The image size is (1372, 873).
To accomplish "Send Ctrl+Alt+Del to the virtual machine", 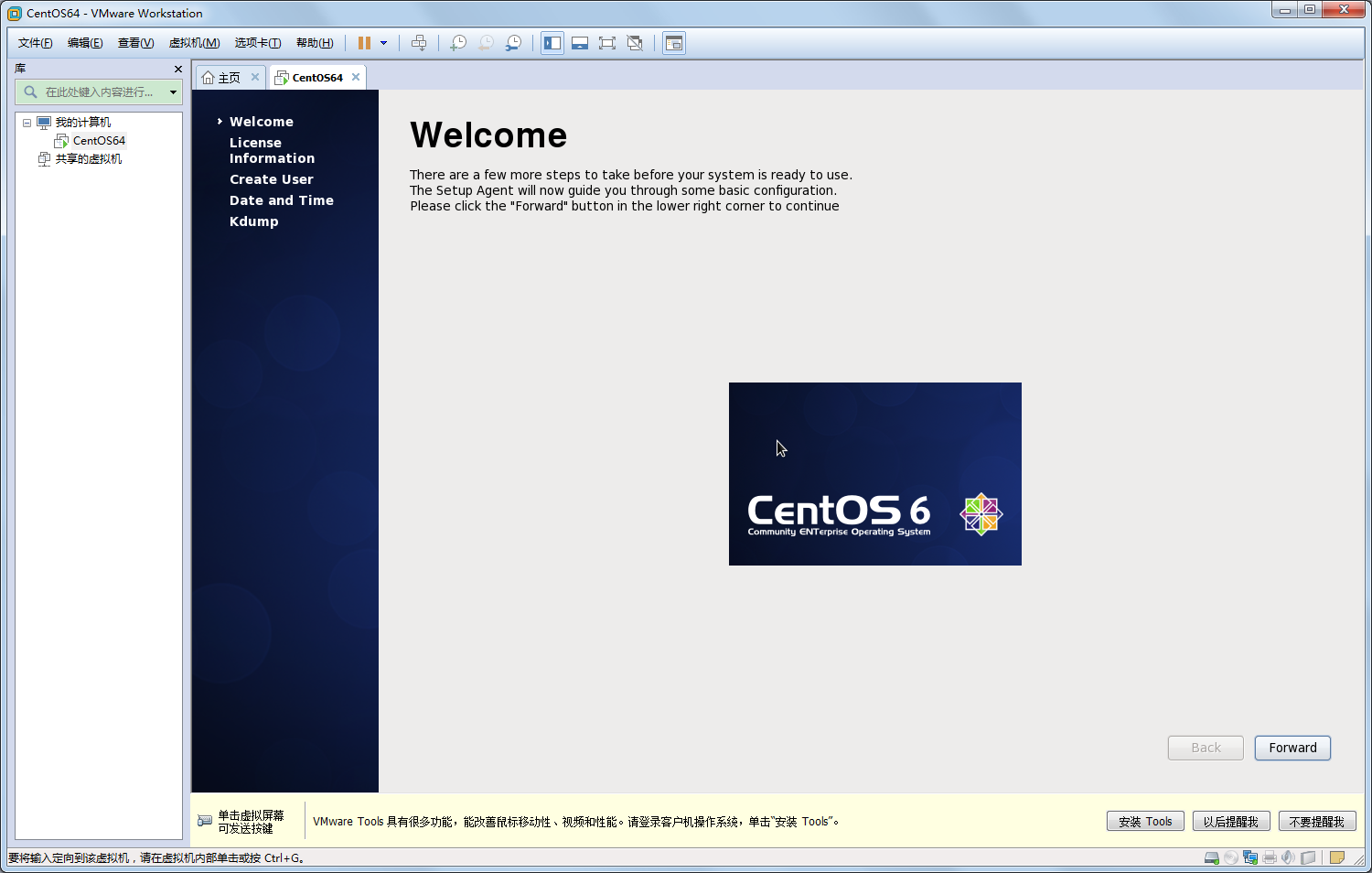I will (x=419, y=43).
